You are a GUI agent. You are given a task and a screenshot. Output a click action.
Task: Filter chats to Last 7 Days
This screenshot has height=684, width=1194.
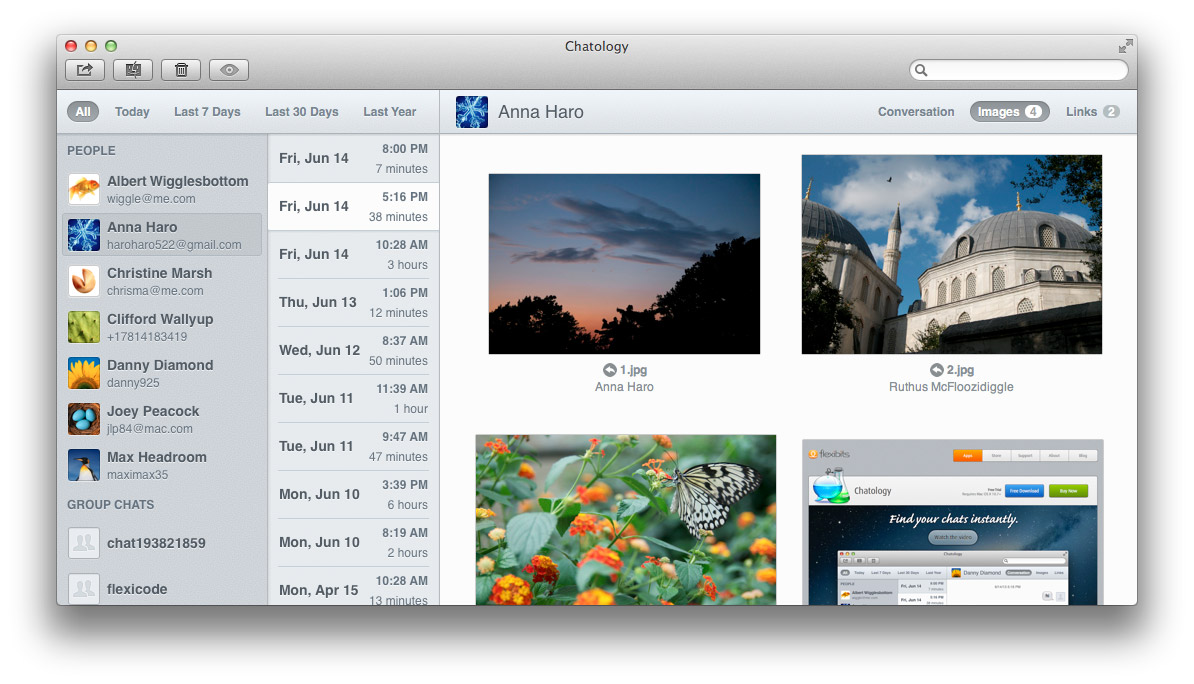point(207,112)
